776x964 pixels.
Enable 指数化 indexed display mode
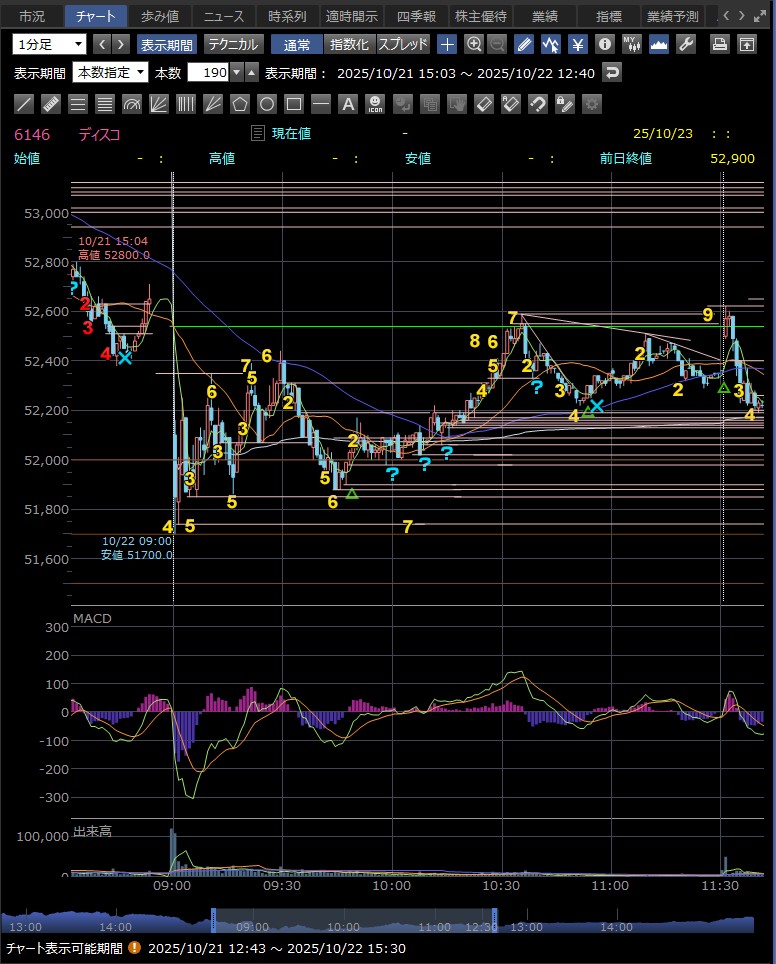pyautogui.click(x=349, y=44)
